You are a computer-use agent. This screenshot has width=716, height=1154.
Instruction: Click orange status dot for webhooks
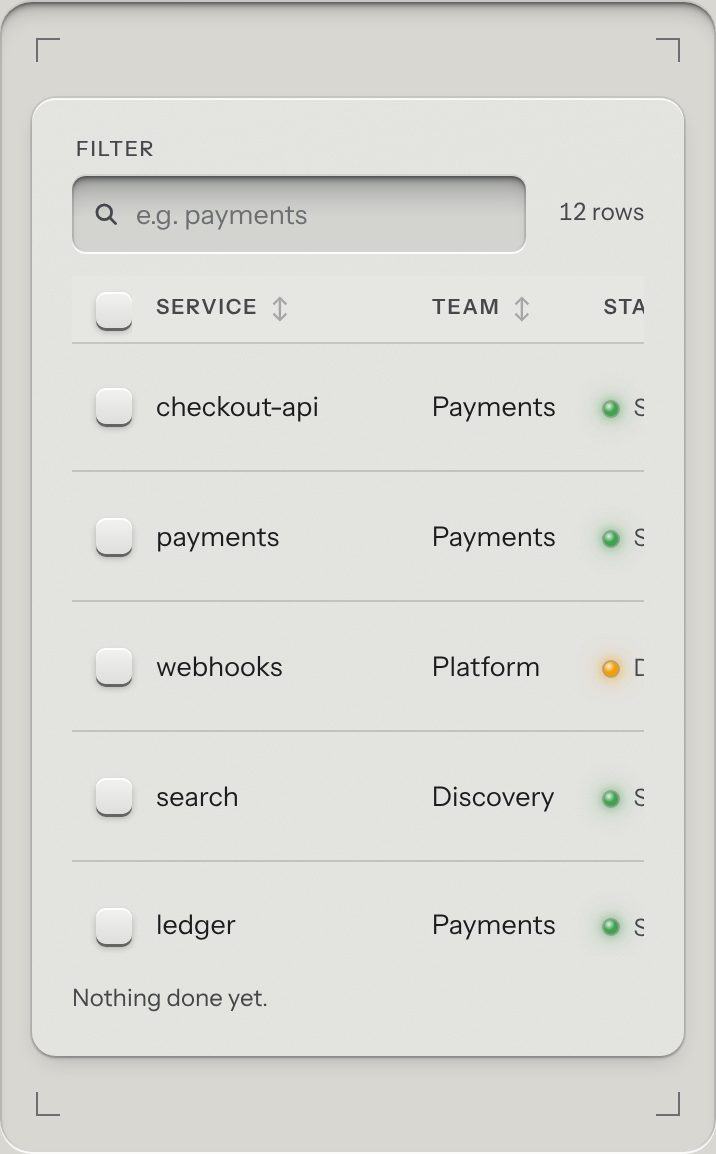[x=611, y=668]
